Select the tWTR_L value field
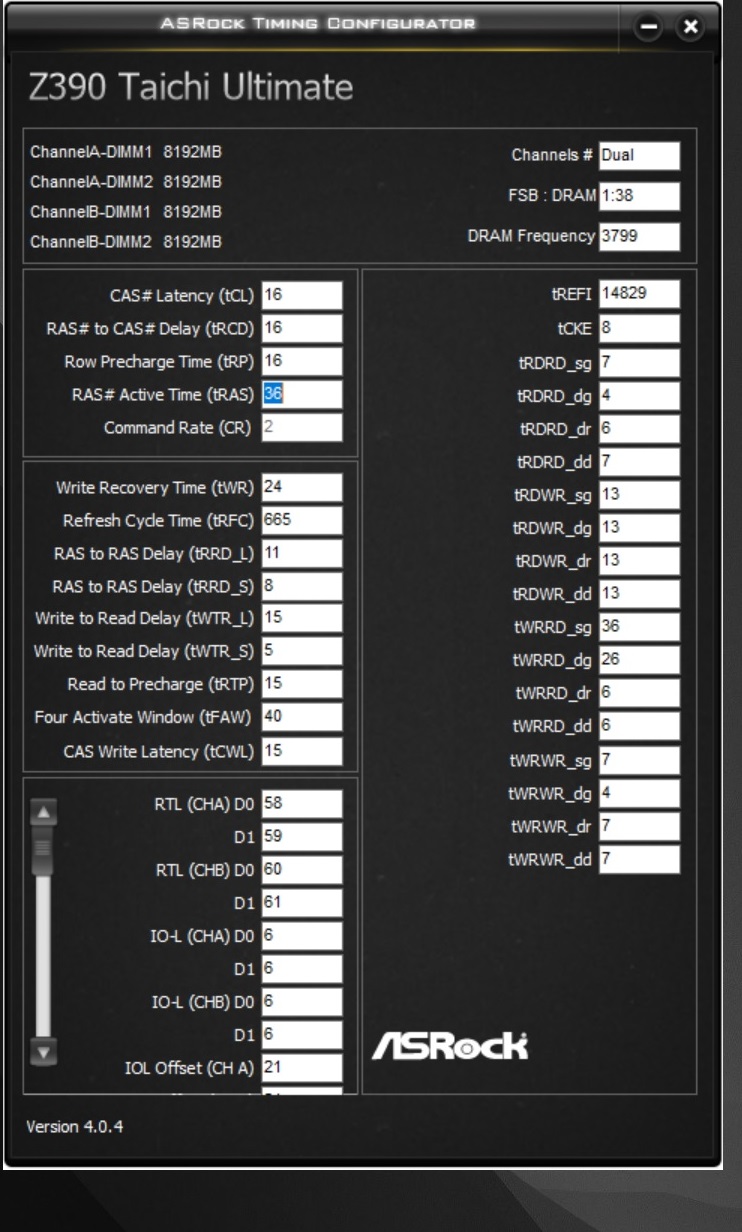The height and width of the screenshot is (1232, 742). (x=302, y=618)
